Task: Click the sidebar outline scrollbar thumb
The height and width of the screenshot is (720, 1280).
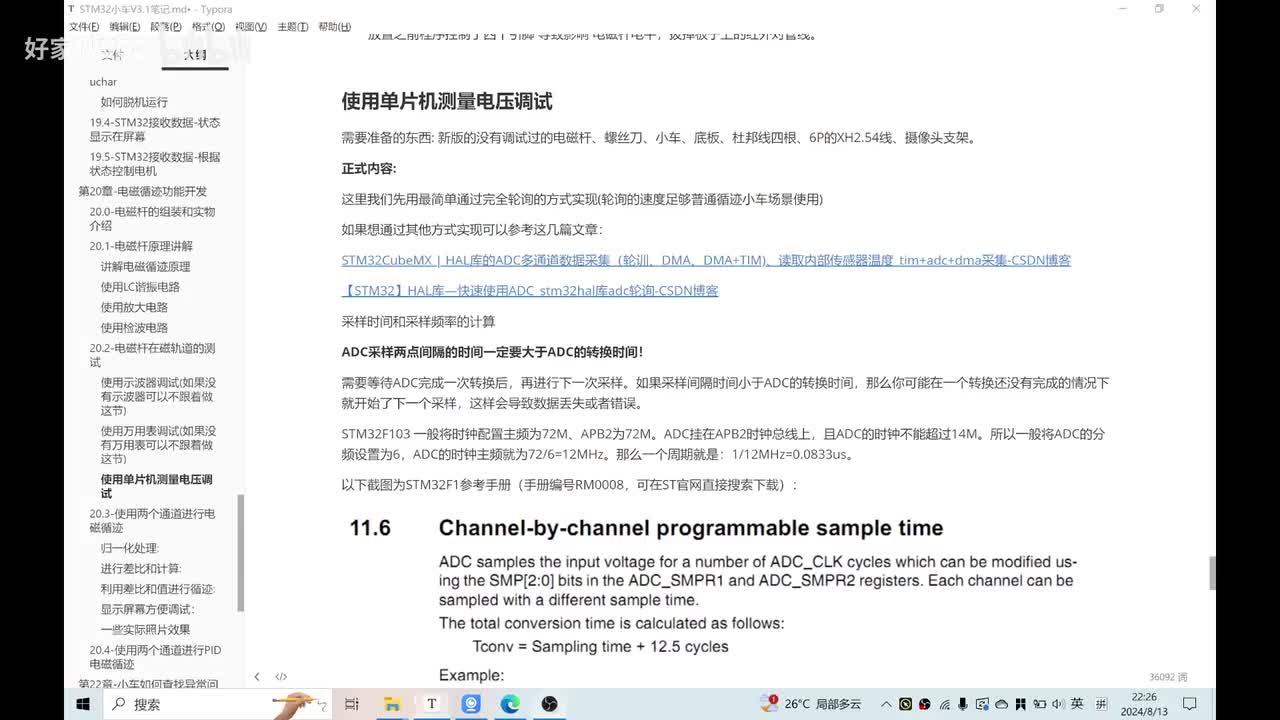Action: pyautogui.click(x=240, y=553)
